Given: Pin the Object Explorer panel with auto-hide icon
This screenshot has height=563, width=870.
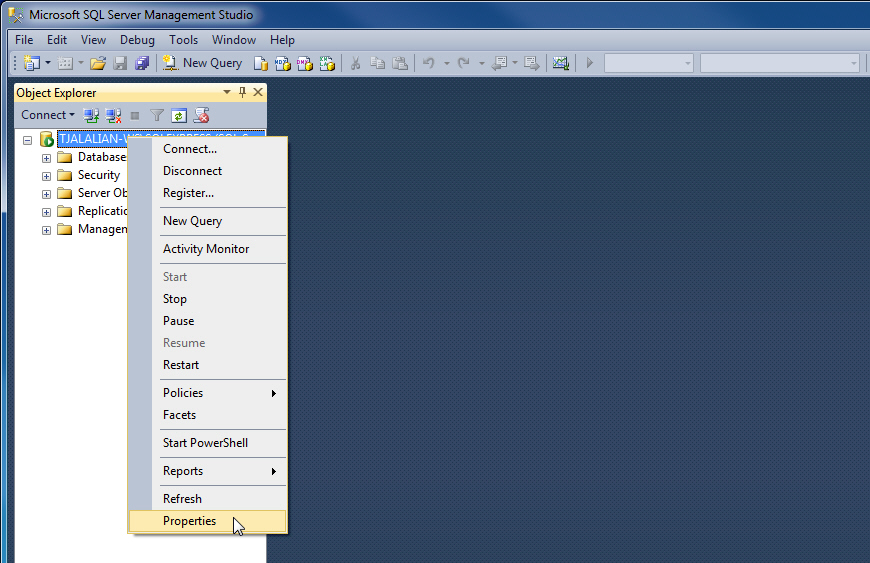Looking at the screenshot, I should (242, 92).
